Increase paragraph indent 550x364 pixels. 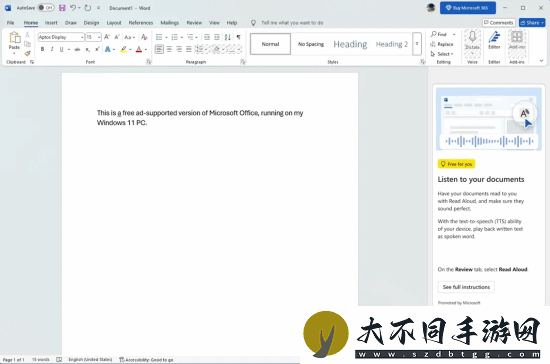(217, 37)
